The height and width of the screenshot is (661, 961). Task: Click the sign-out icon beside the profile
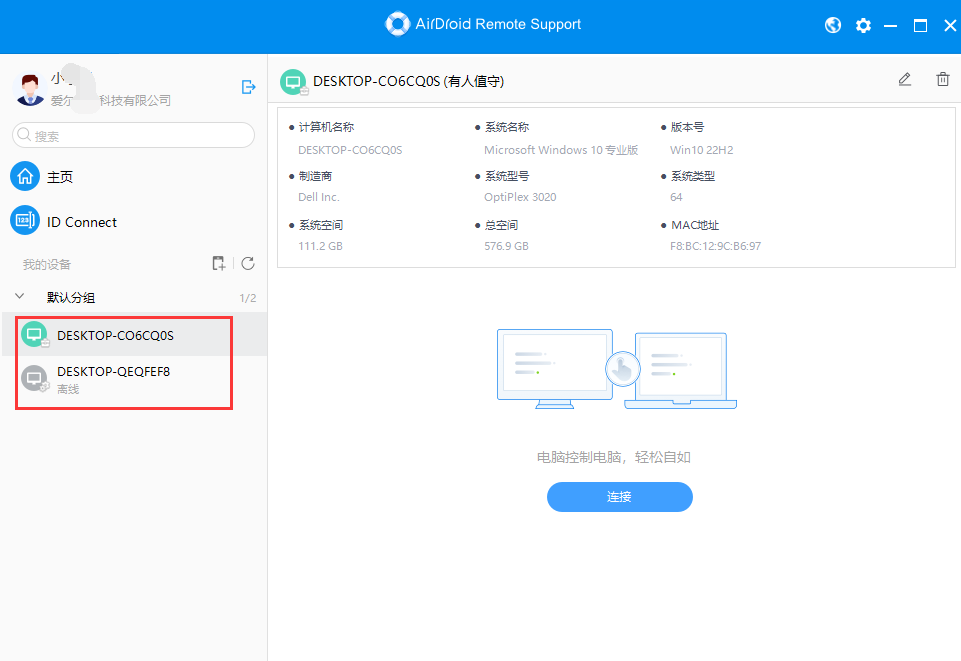click(248, 87)
